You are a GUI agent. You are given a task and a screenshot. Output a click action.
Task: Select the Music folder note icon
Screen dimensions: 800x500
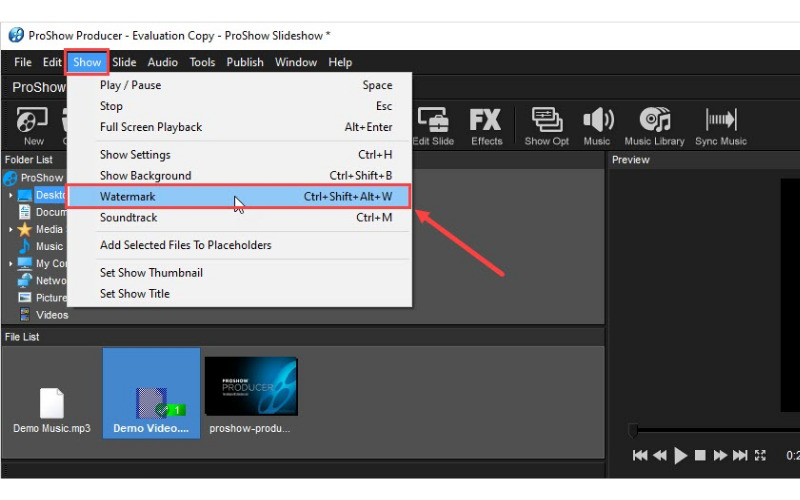(x=24, y=246)
